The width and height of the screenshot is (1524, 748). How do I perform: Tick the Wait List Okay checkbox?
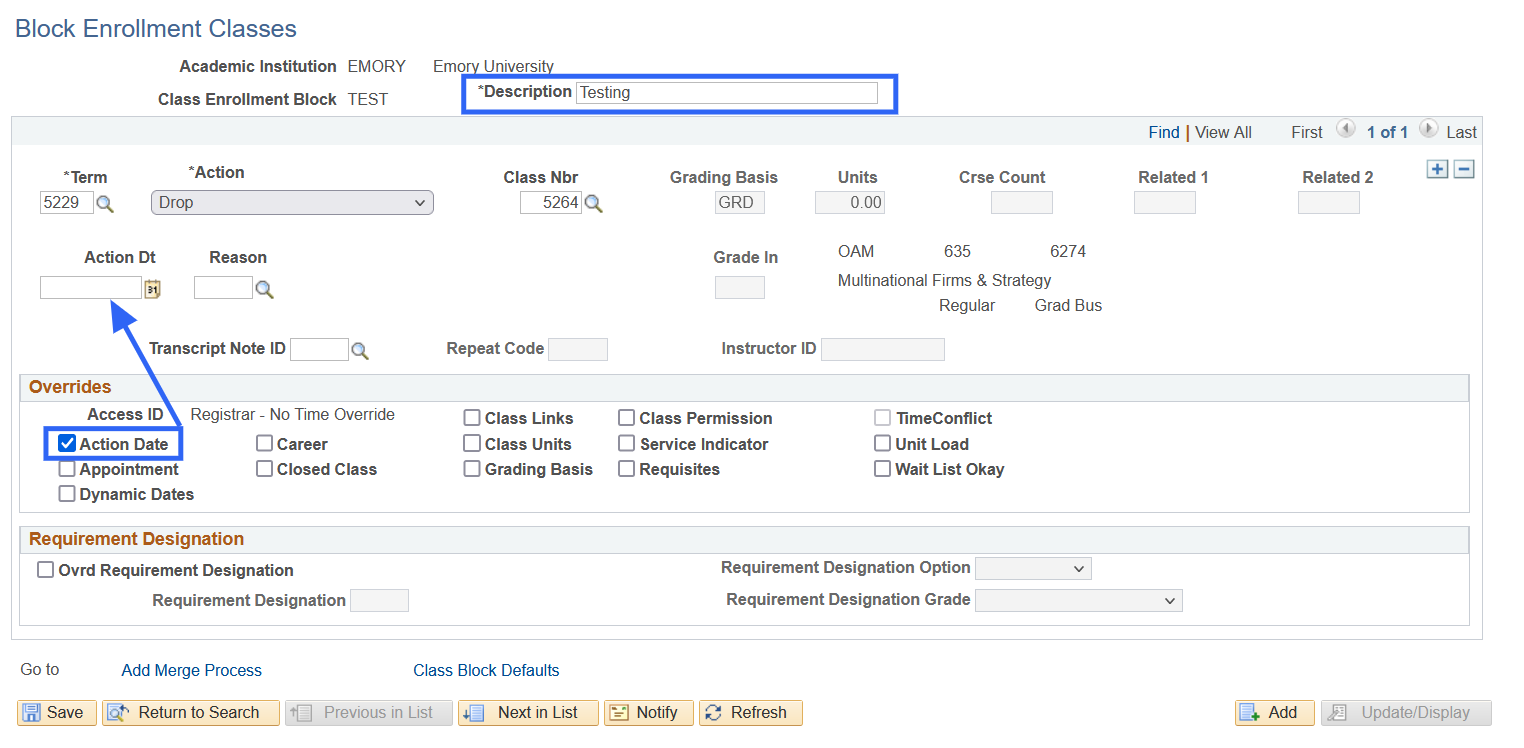coord(882,469)
